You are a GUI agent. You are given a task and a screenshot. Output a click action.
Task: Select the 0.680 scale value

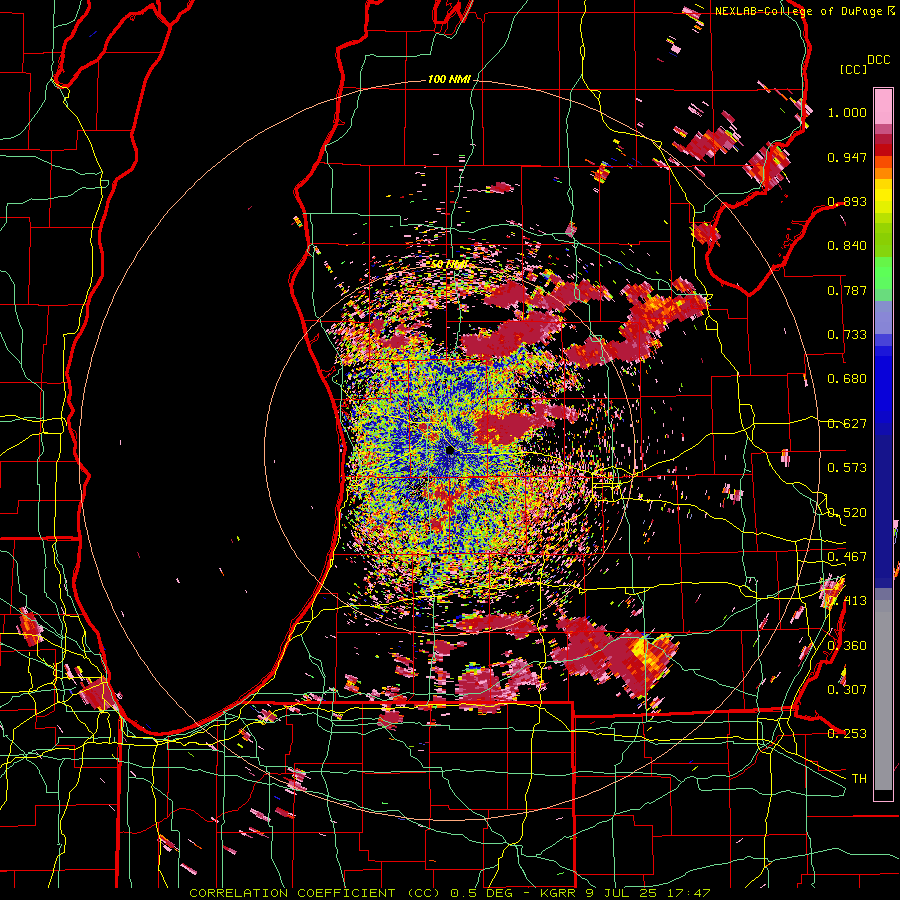click(847, 379)
